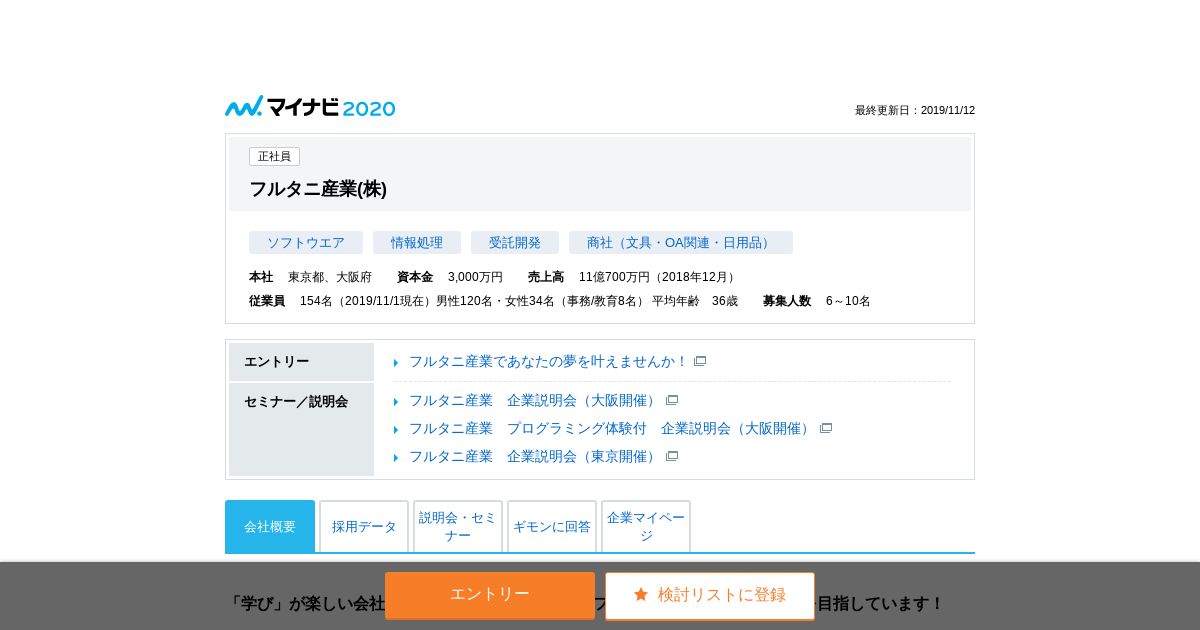
Task: Click 検討リストに登録 button
Action: [710, 596]
